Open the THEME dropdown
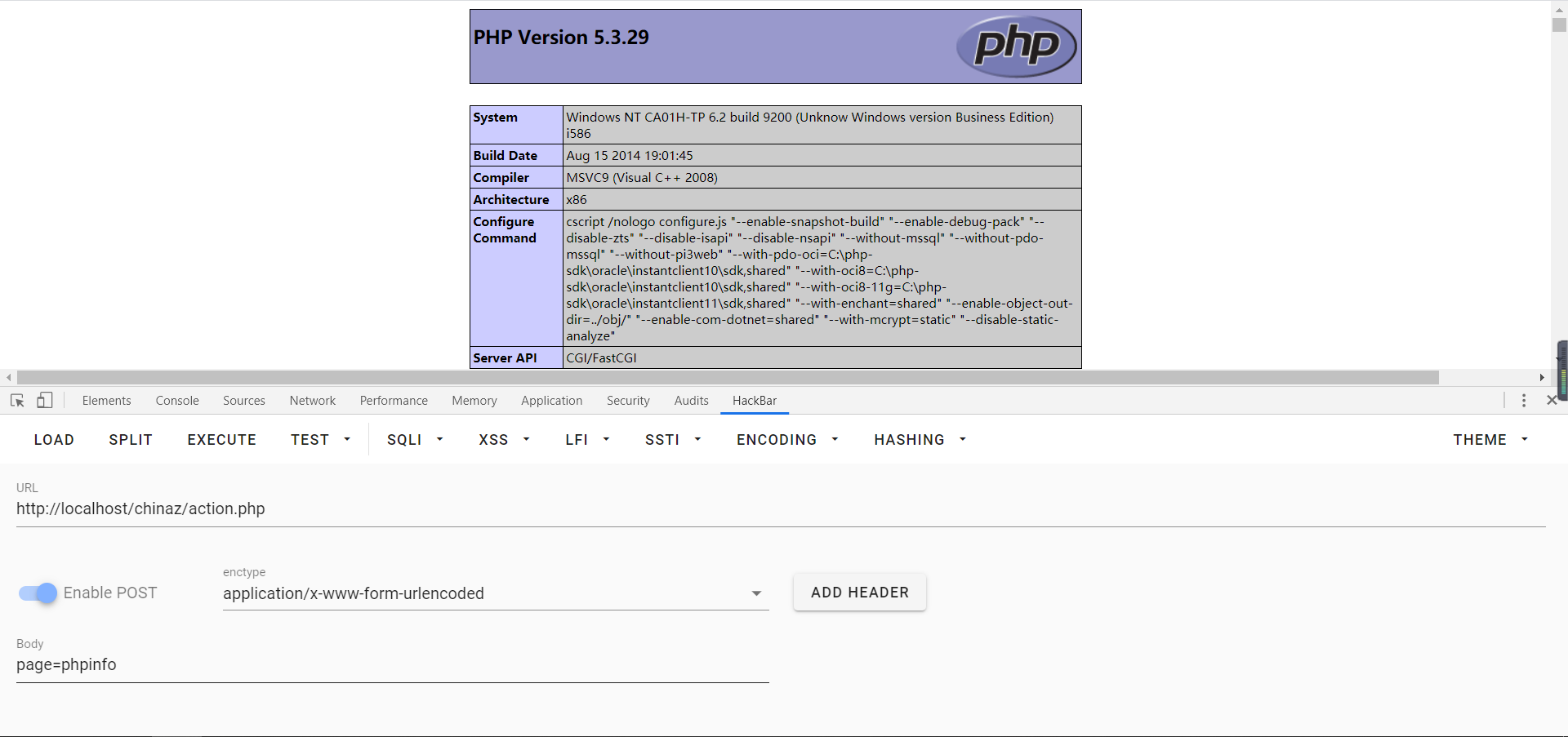Viewport: 1568px width, 737px height. point(1490,440)
